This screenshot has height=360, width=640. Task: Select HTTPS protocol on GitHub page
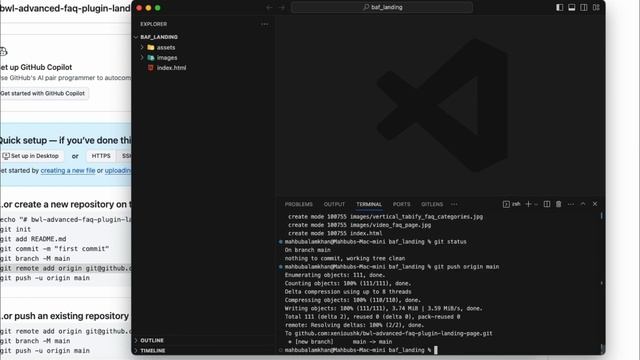[x=101, y=156]
